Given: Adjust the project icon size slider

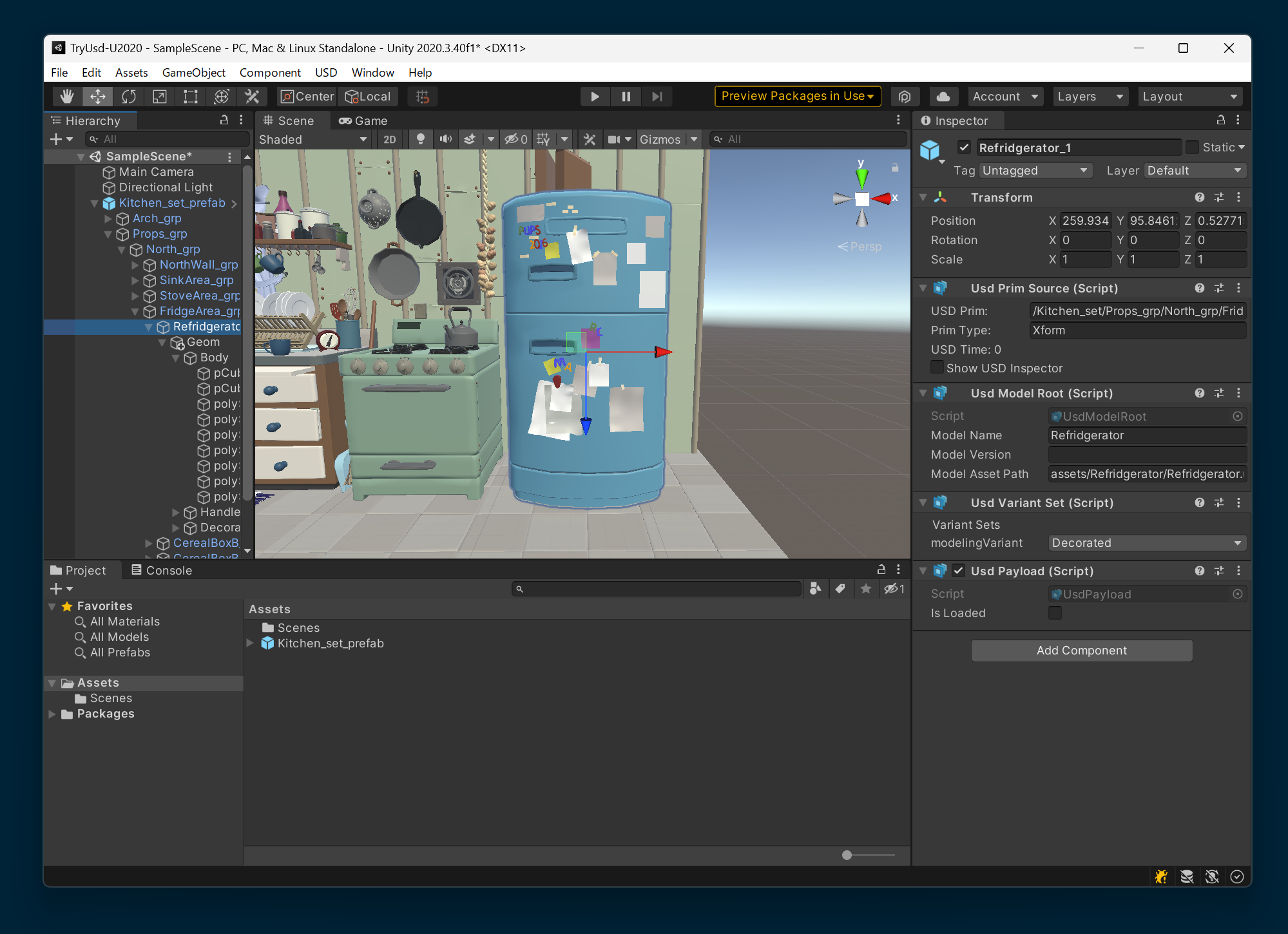Looking at the screenshot, I should 847,855.
